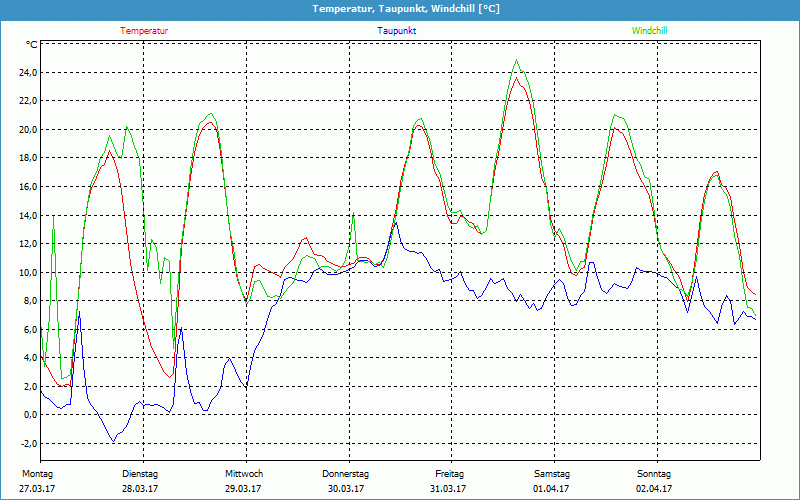Click the Mittwoch day label

pyautogui.click(x=244, y=474)
